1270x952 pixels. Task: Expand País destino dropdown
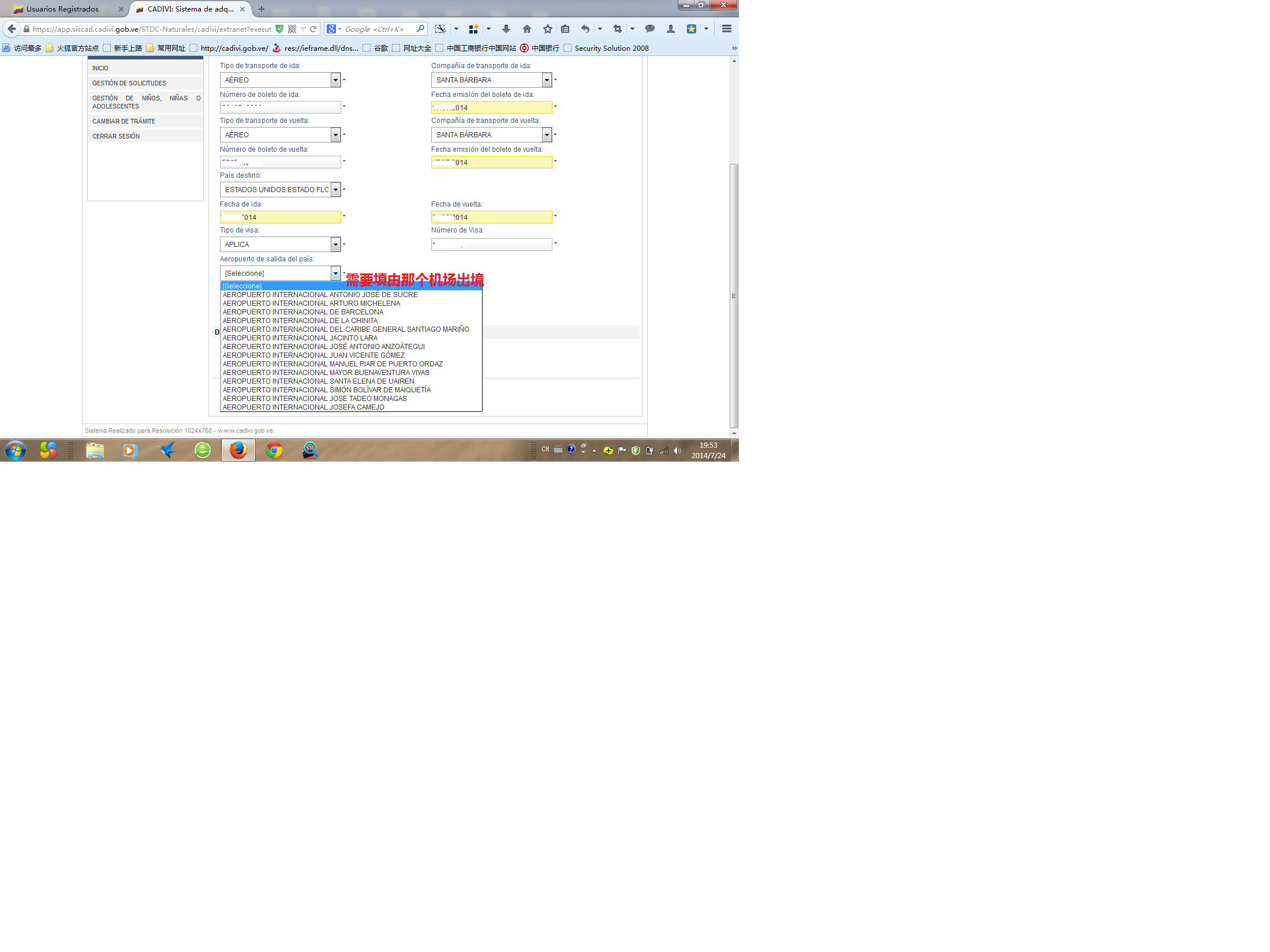tap(335, 190)
